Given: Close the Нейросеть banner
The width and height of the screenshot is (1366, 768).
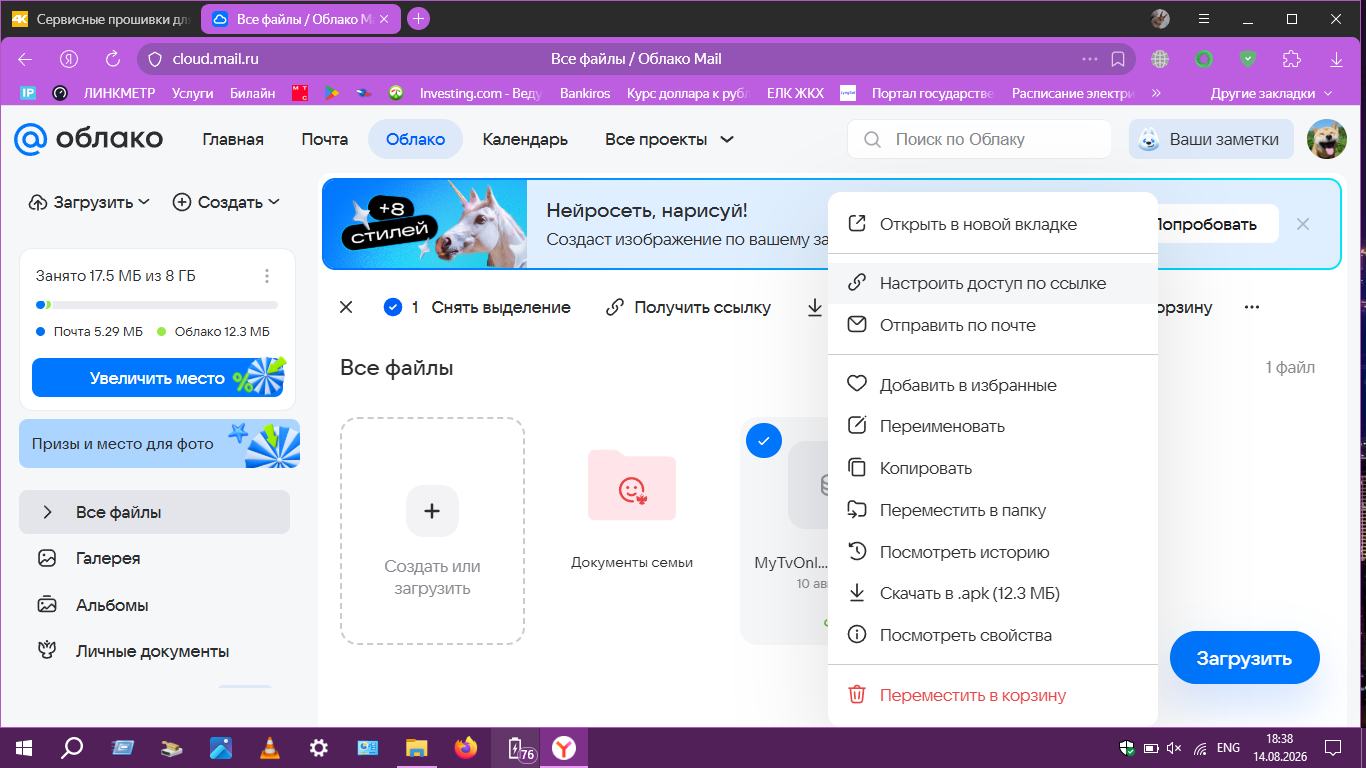Looking at the screenshot, I should pyautogui.click(x=1303, y=224).
